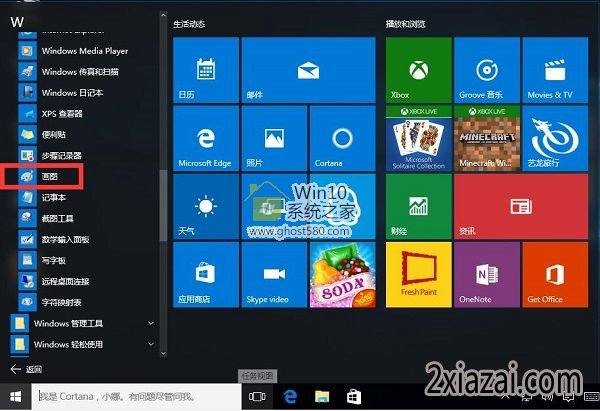
Task: Open the 日历 calendar tile
Action: click(206, 70)
